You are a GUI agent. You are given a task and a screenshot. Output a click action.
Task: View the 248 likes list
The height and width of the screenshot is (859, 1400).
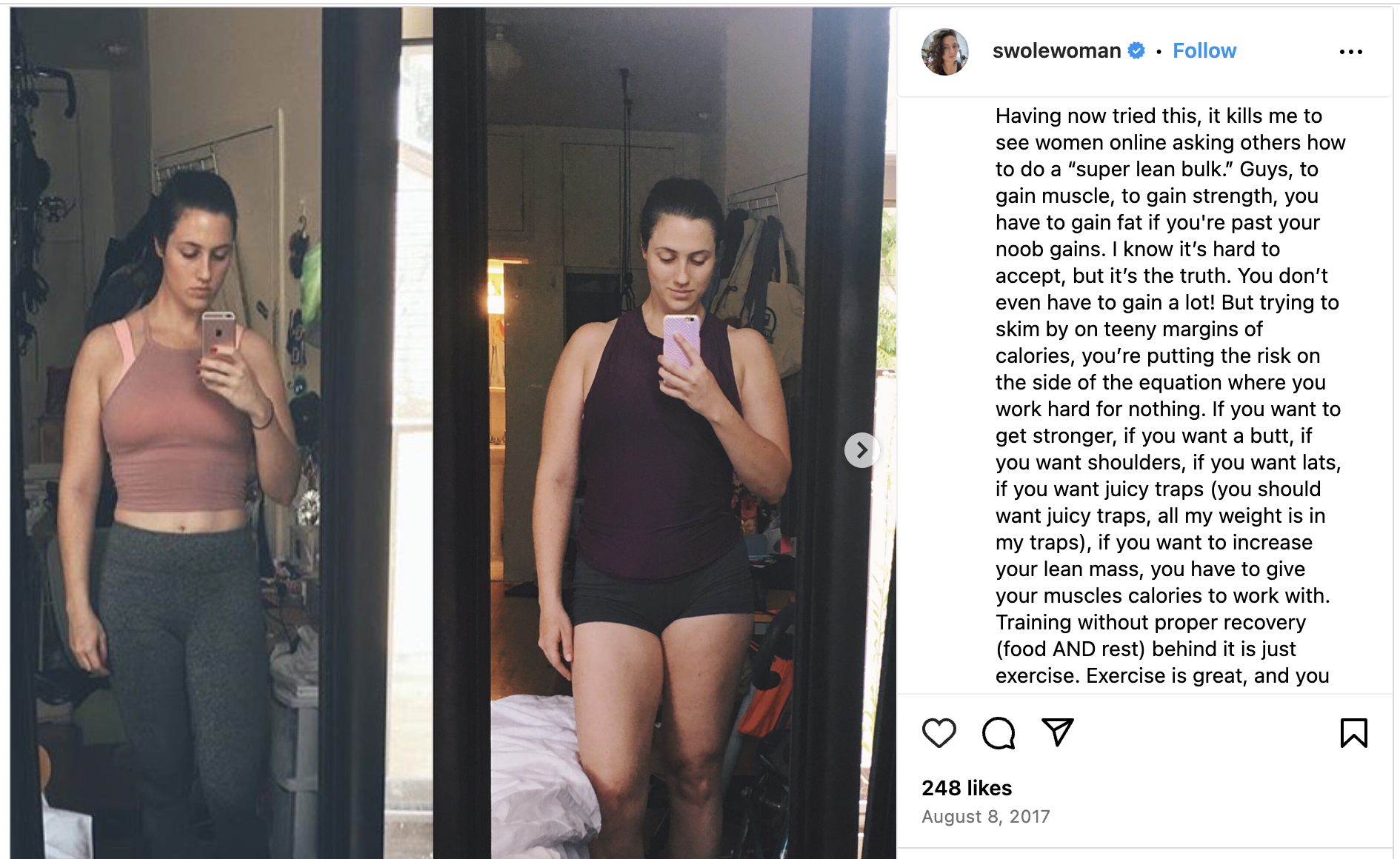(967, 788)
